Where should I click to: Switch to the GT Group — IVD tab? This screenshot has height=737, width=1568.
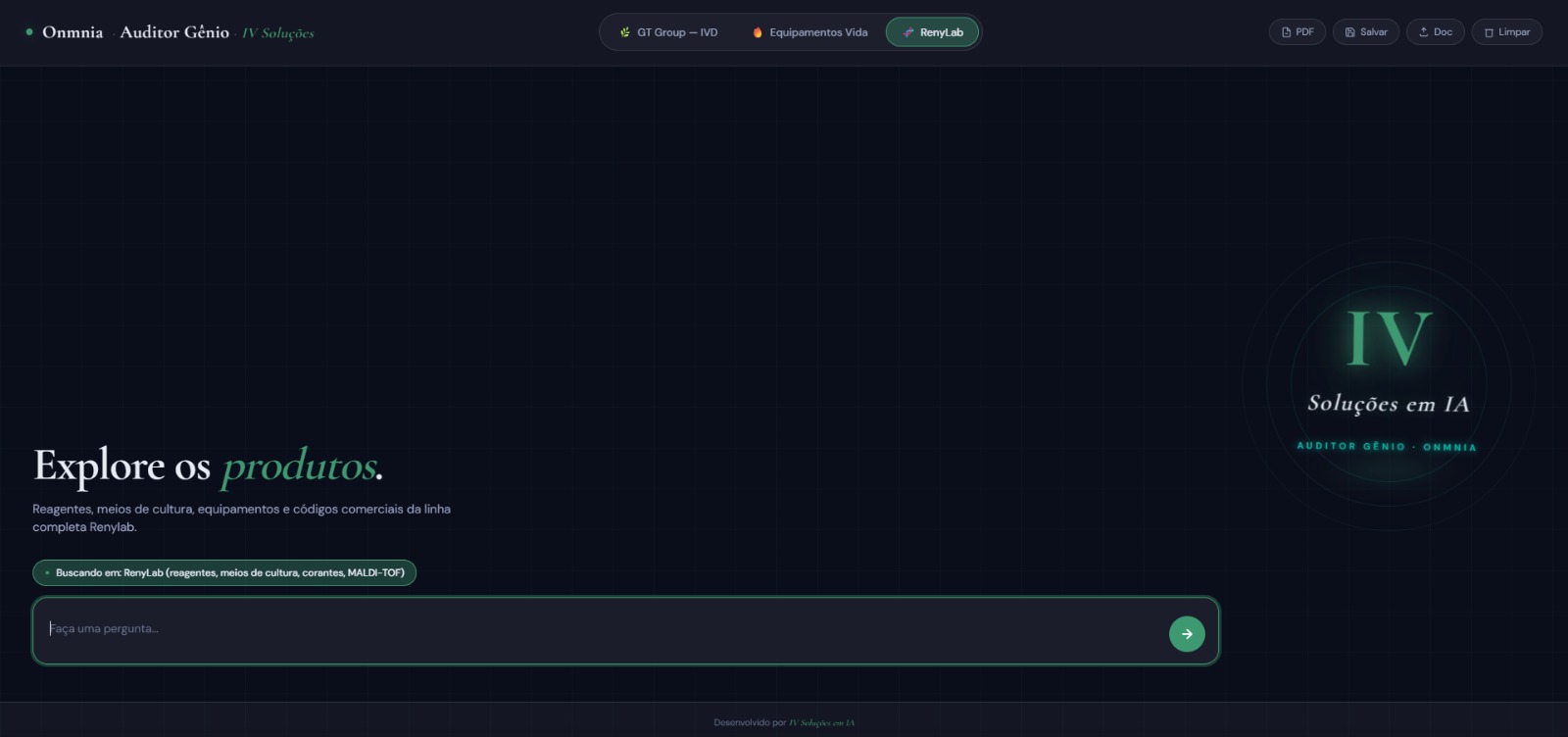[x=668, y=32]
